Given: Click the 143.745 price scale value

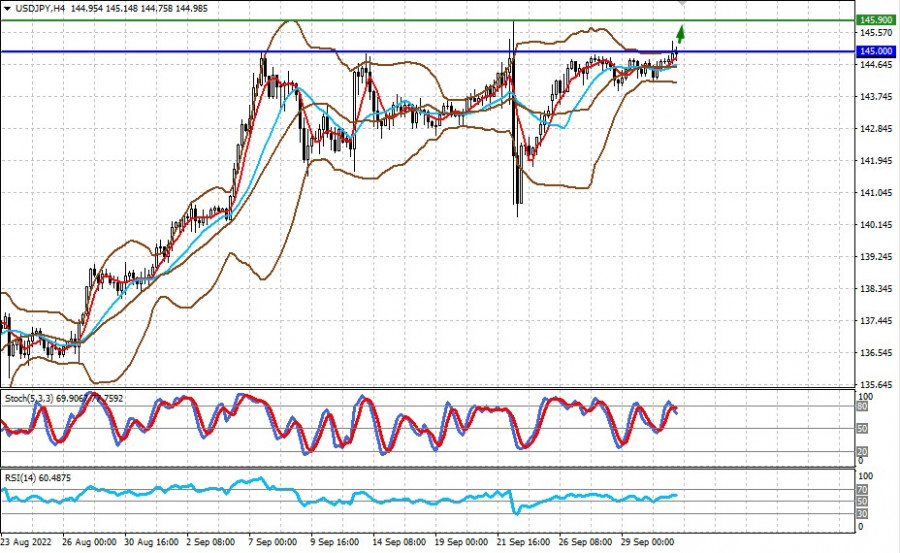Looking at the screenshot, I should coord(876,97).
